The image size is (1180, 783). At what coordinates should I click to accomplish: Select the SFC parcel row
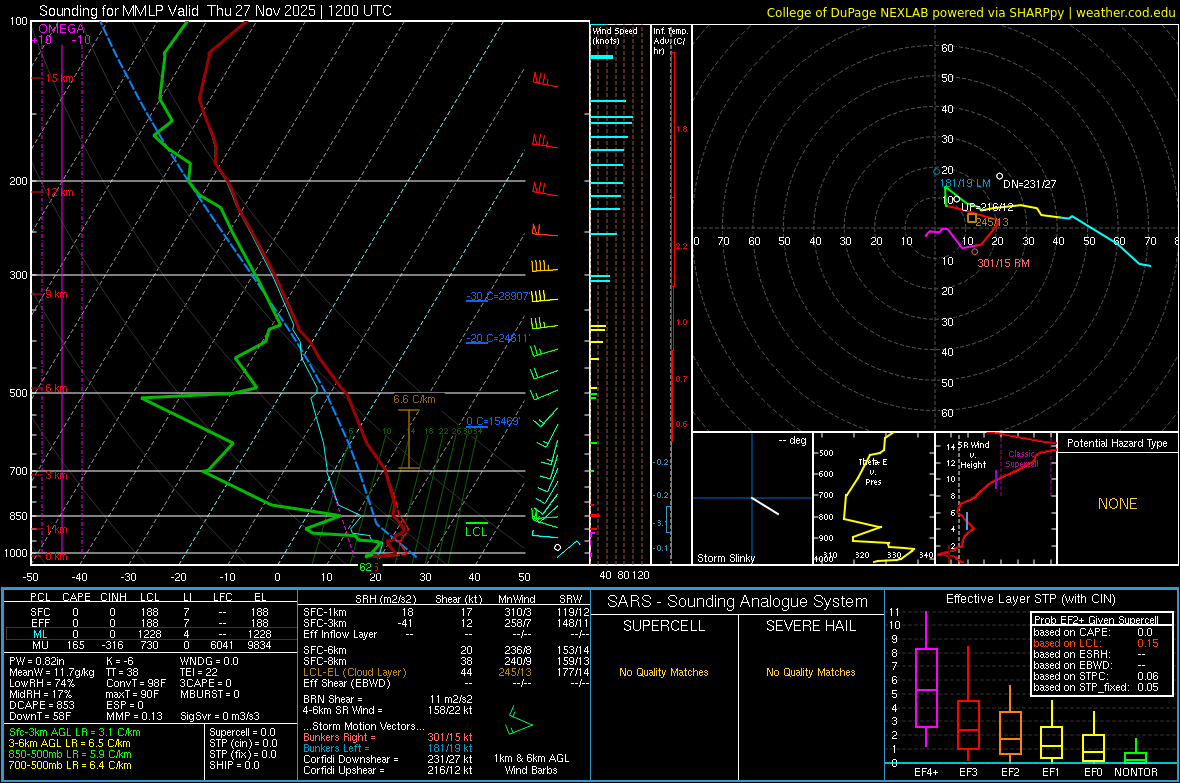click(x=150, y=612)
